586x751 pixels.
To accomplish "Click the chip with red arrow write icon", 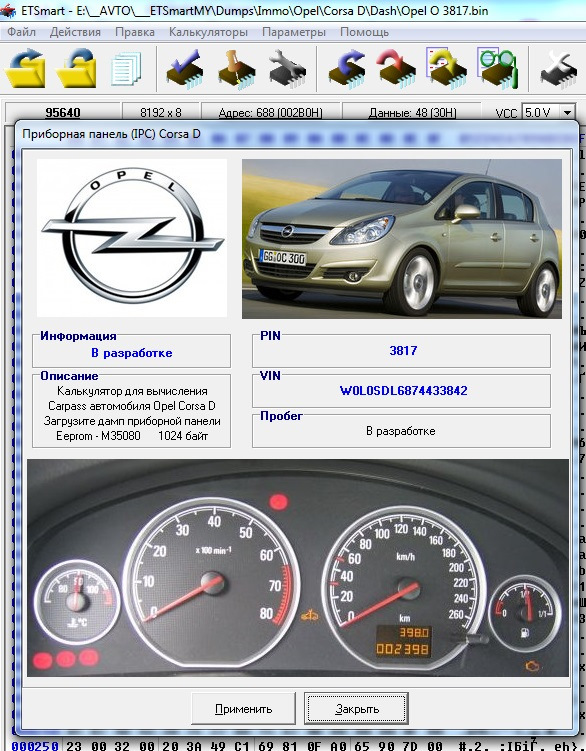I will tap(397, 69).
